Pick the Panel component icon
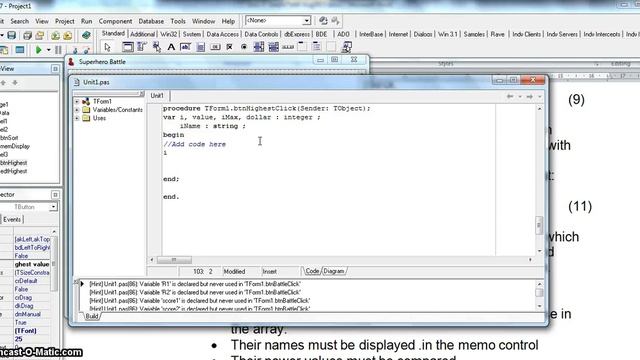640x360 pixels. (x=331, y=47)
